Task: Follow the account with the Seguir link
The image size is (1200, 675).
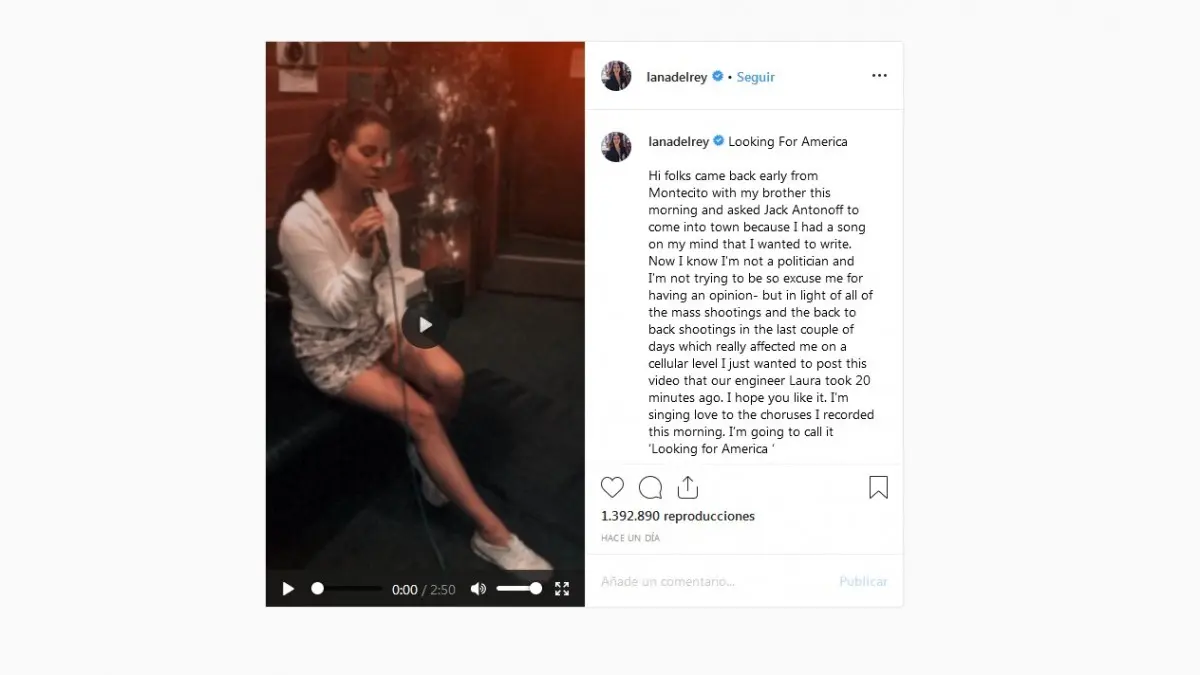Action: coord(756,77)
